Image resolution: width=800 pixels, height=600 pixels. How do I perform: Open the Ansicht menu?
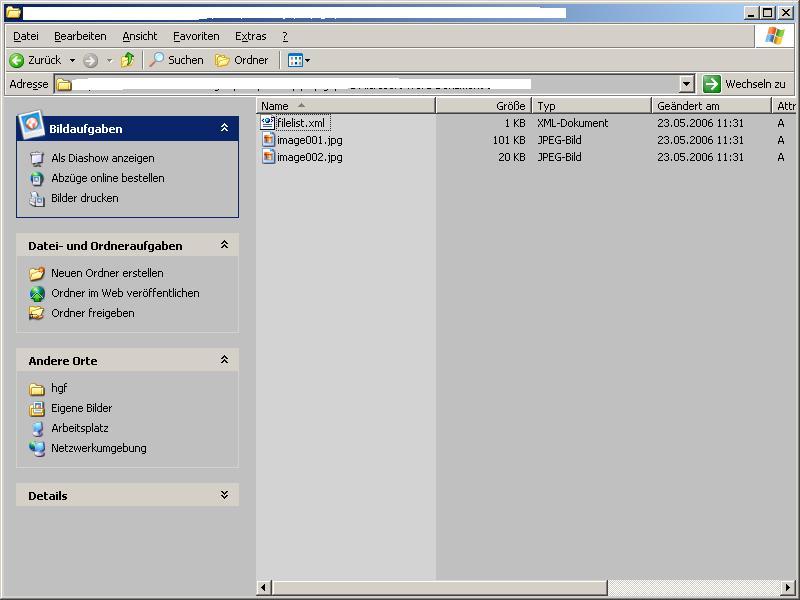[140, 36]
